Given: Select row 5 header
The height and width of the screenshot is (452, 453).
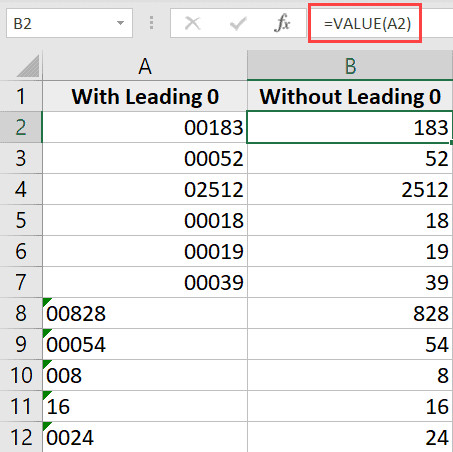Looking at the screenshot, I should (x=21, y=220).
